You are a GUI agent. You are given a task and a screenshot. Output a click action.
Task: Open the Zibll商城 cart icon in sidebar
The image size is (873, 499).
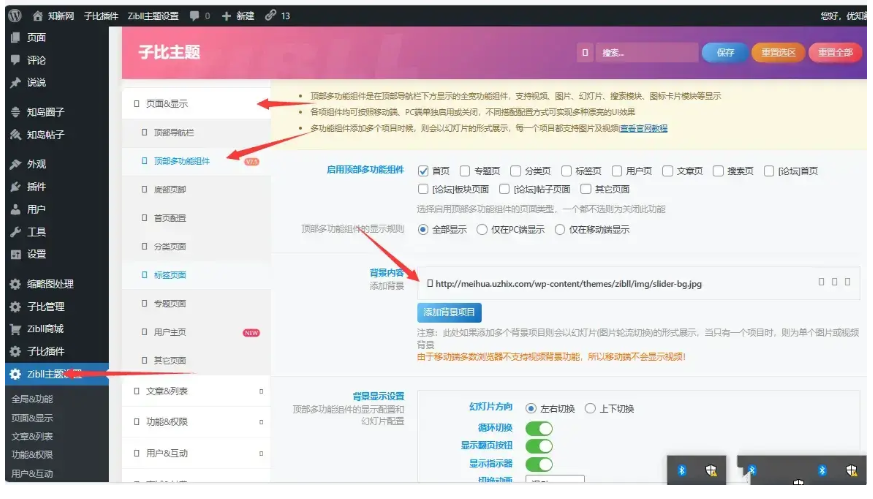click(15, 329)
